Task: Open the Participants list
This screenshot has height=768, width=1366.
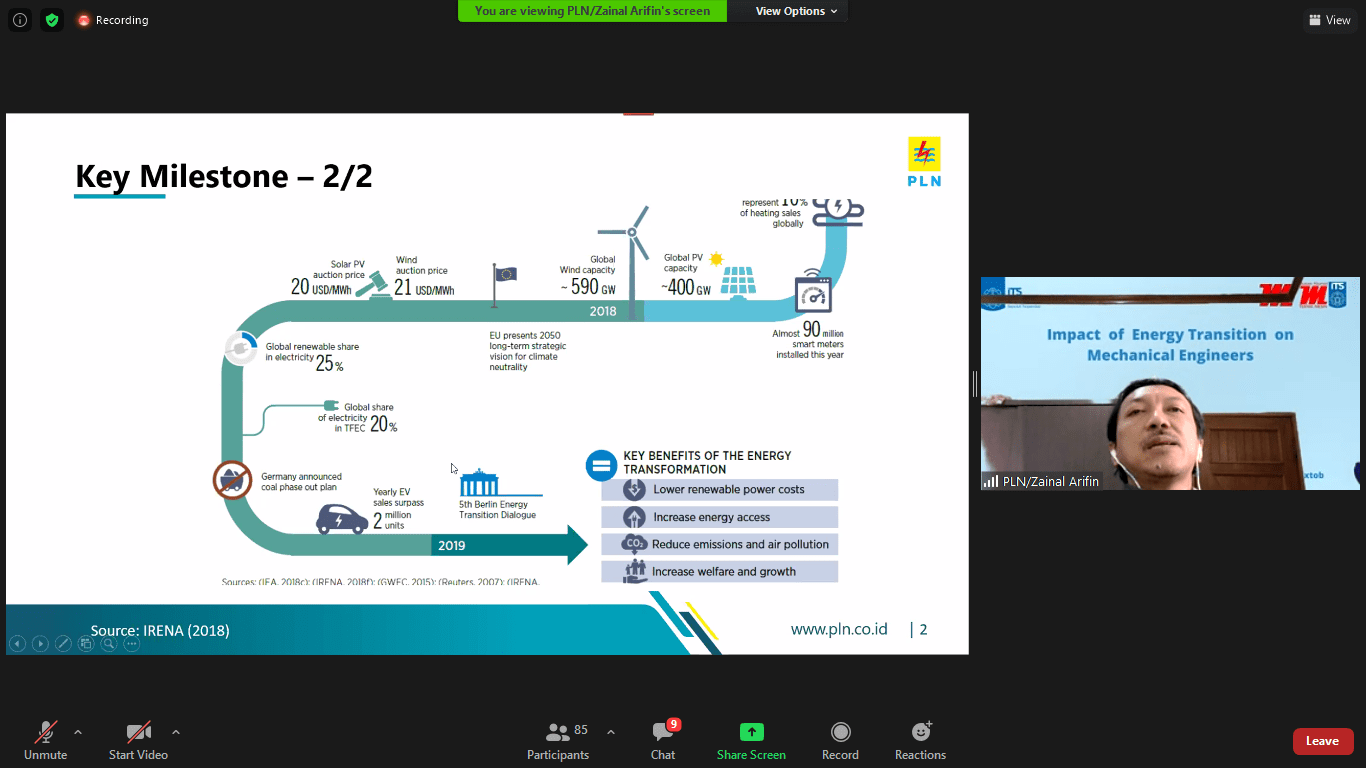Action: [x=558, y=741]
